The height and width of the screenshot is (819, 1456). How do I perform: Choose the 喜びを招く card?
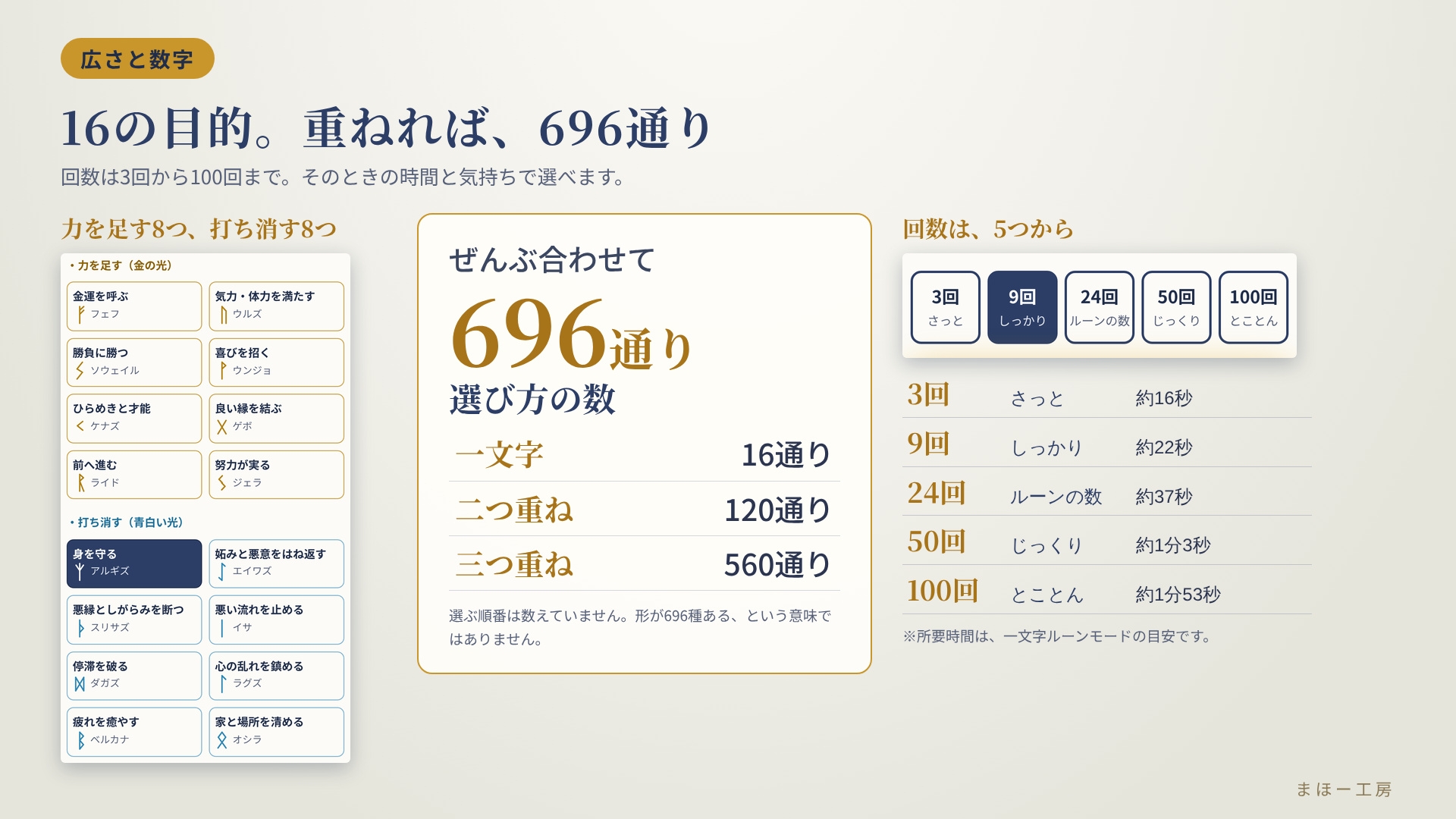pos(277,362)
